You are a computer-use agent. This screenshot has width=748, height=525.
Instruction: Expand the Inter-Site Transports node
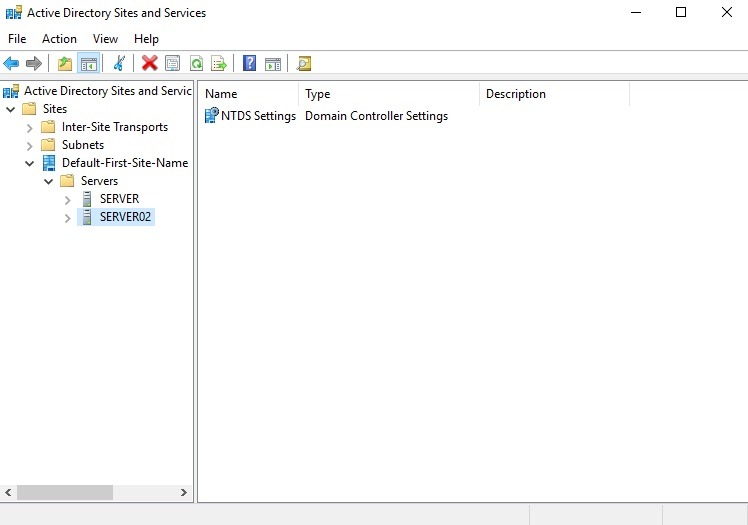pyautogui.click(x=30, y=128)
